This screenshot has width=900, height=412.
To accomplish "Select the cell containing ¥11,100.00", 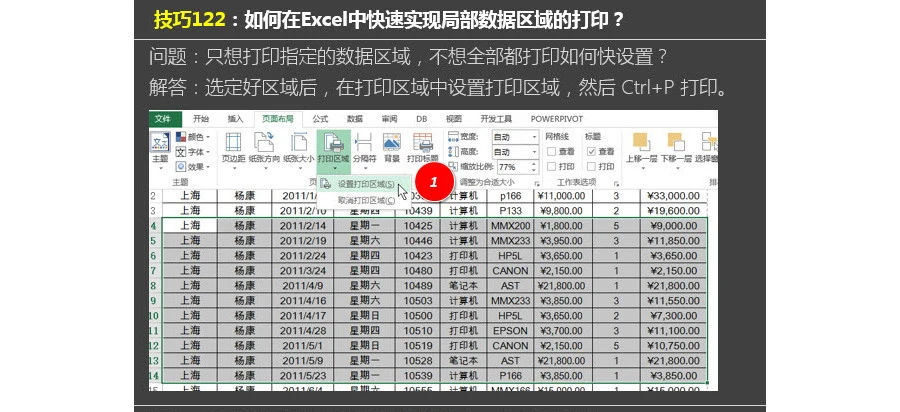I will (x=674, y=331).
